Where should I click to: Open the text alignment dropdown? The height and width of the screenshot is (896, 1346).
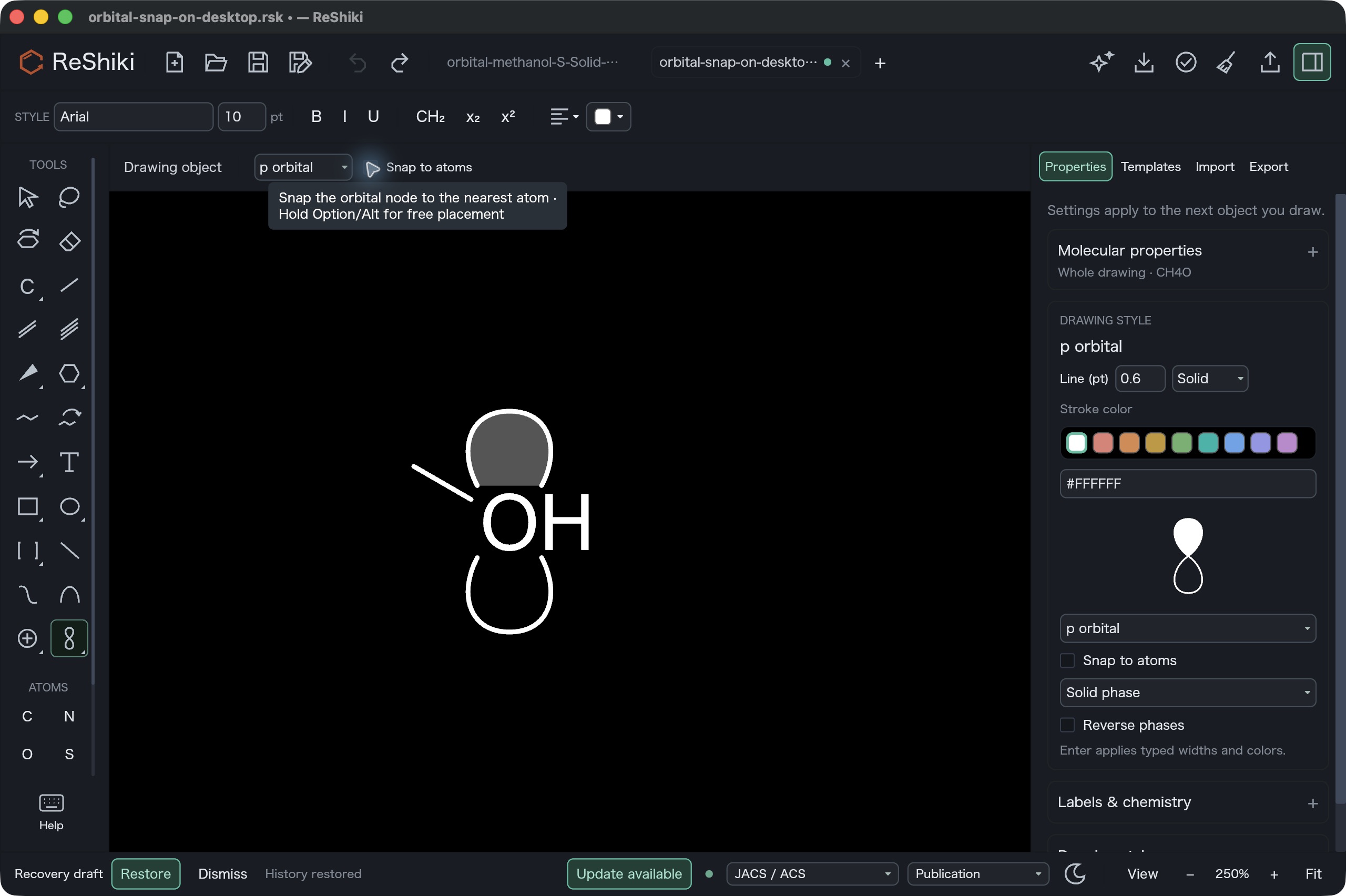[x=565, y=117]
